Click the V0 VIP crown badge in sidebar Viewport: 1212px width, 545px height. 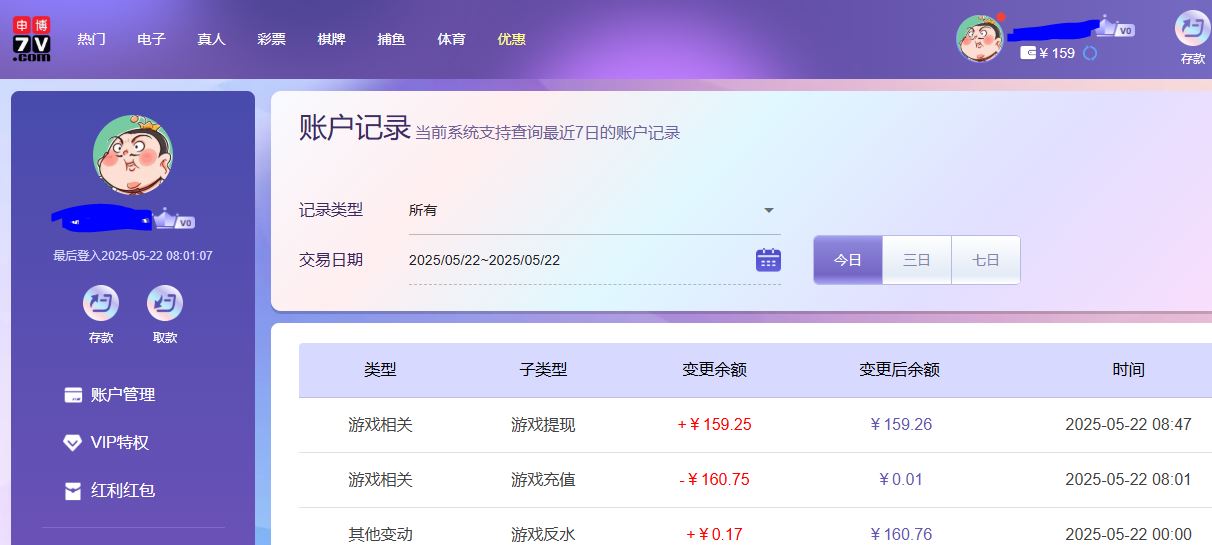point(176,220)
